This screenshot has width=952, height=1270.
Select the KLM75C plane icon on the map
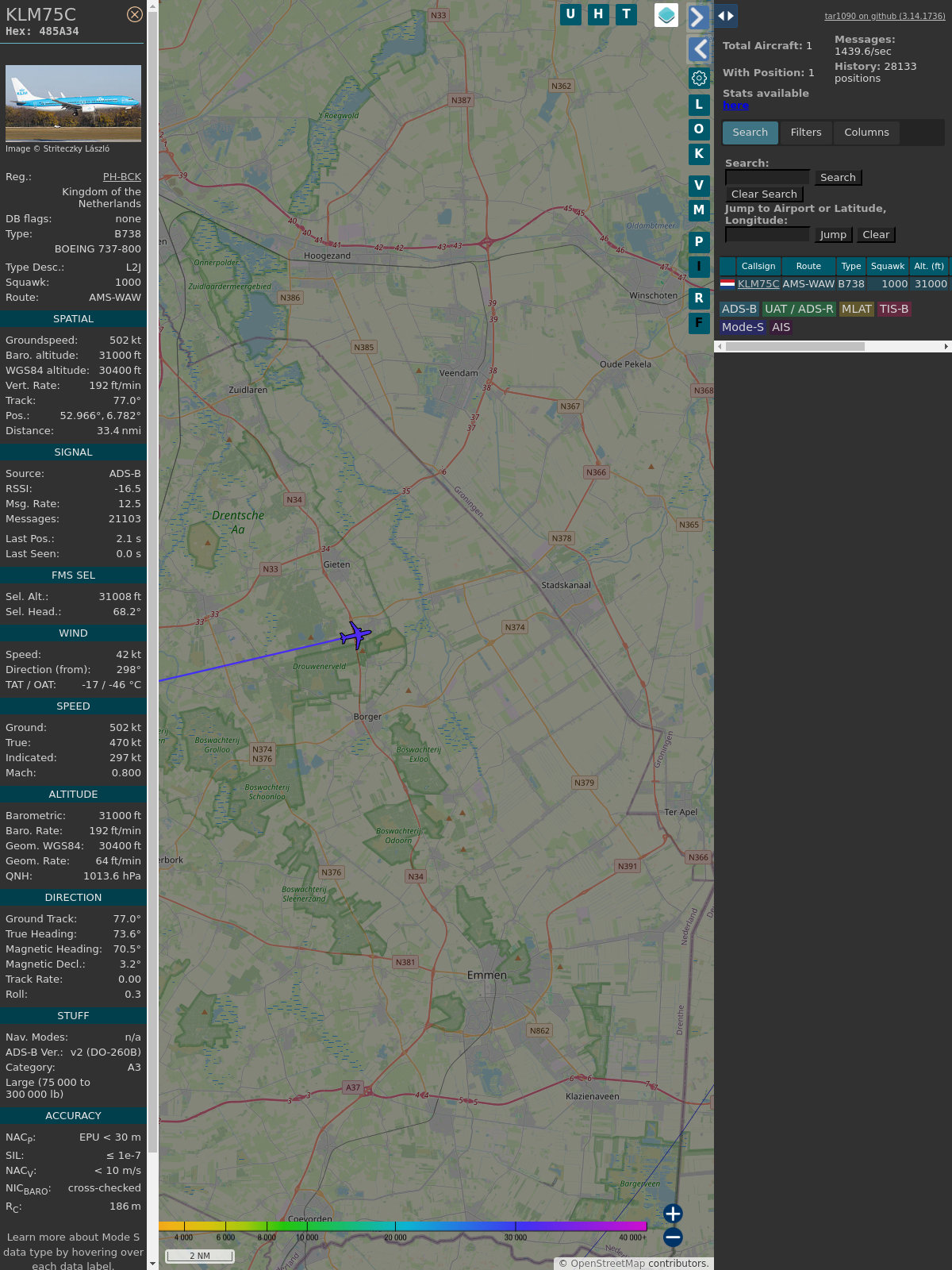[x=355, y=635]
